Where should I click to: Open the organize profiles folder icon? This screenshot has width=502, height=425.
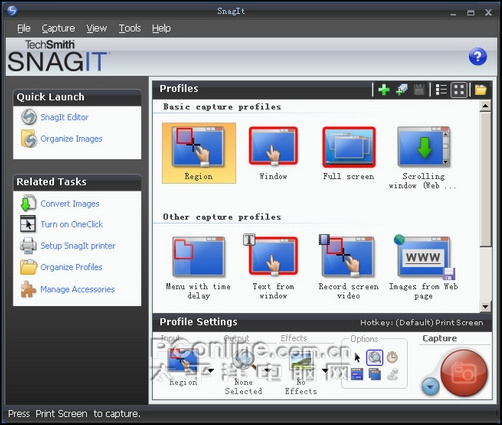coord(481,89)
